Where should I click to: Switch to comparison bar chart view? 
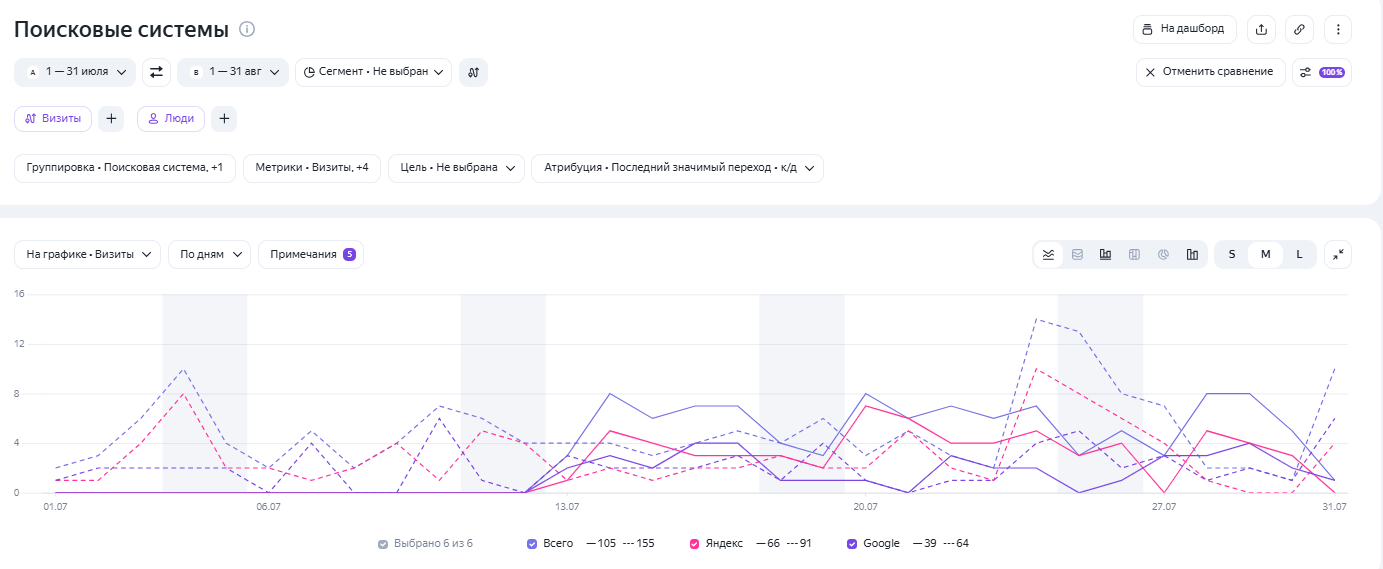click(x=1192, y=254)
